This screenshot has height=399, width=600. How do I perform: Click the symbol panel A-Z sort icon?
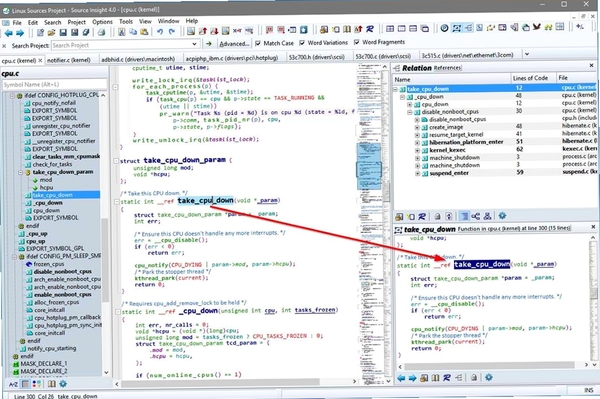pyautogui.click(x=13, y=384)
